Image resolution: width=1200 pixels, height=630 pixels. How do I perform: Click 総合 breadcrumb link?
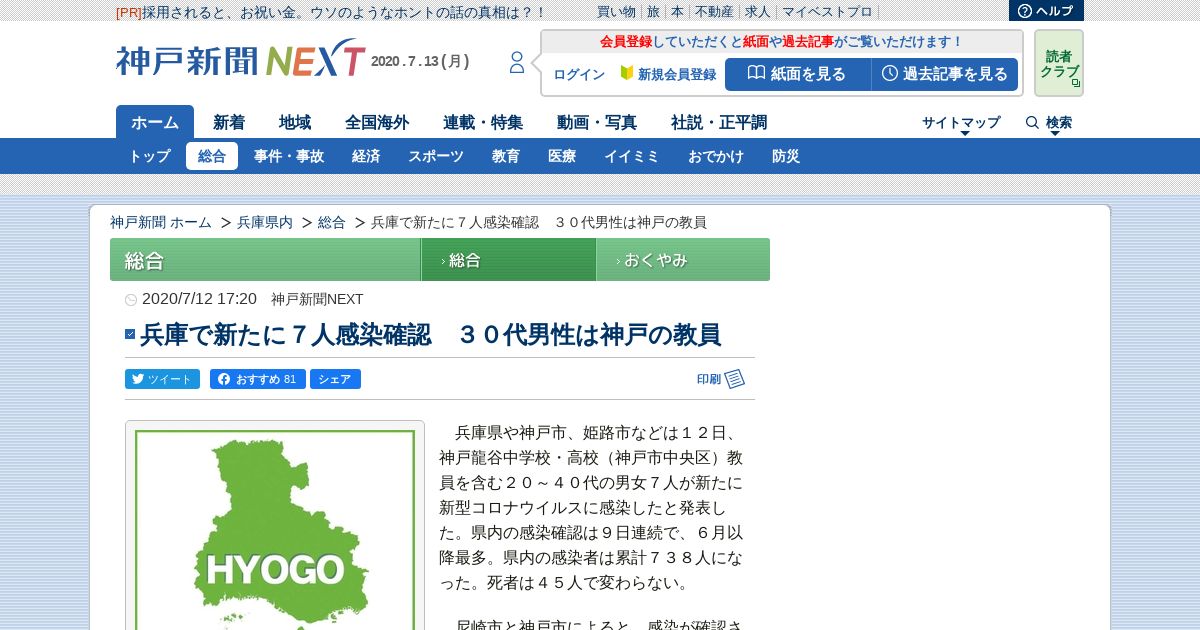332,222
